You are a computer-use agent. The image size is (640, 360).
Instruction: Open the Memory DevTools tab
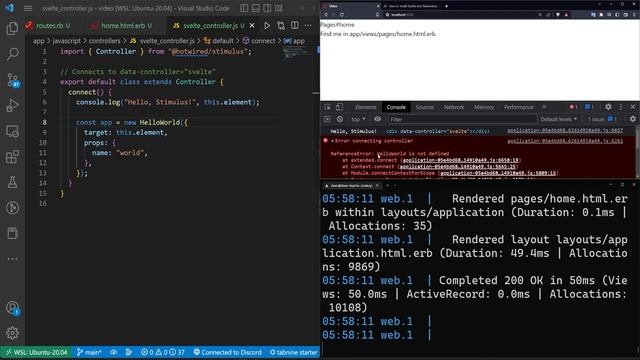484,107
